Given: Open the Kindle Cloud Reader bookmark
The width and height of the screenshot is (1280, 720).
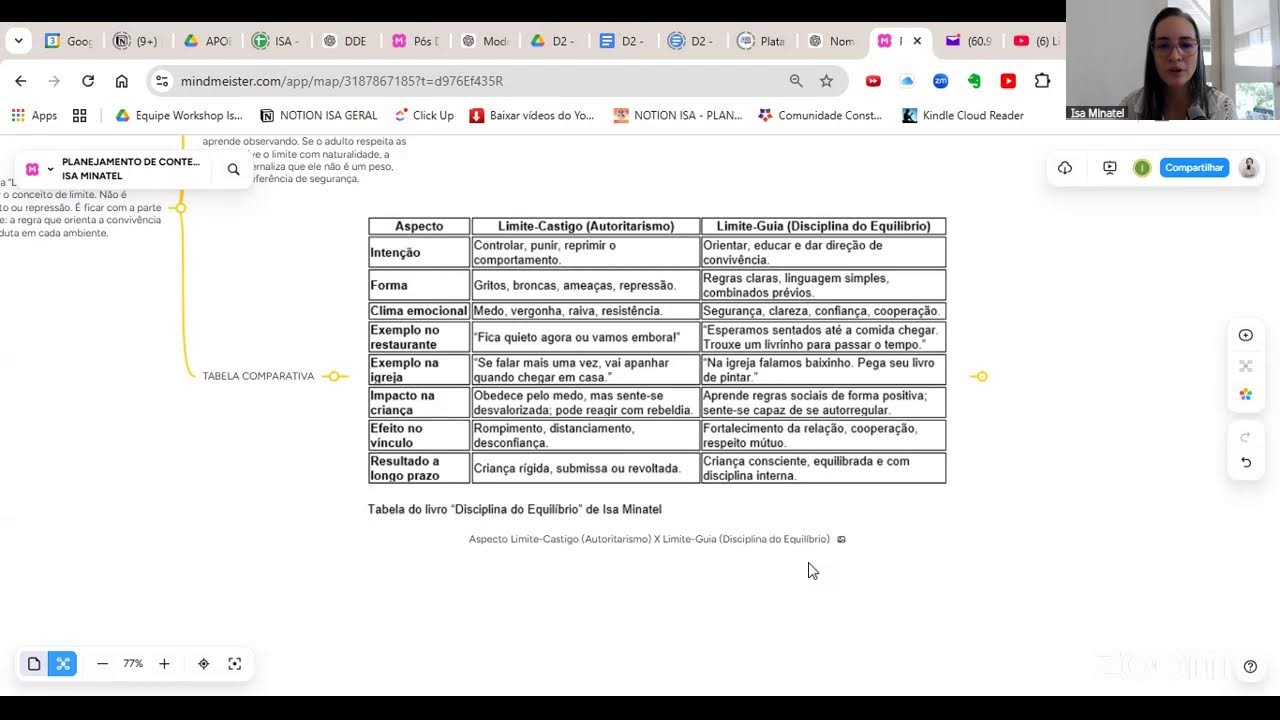Looking at the screenshot, I should [963, 115].
